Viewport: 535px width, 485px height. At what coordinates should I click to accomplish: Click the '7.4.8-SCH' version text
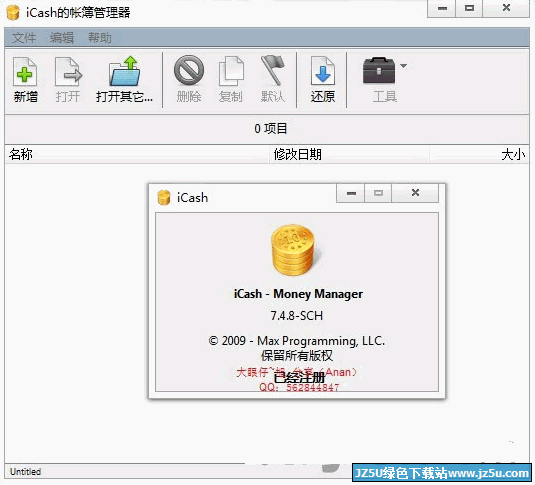point(297,316)
